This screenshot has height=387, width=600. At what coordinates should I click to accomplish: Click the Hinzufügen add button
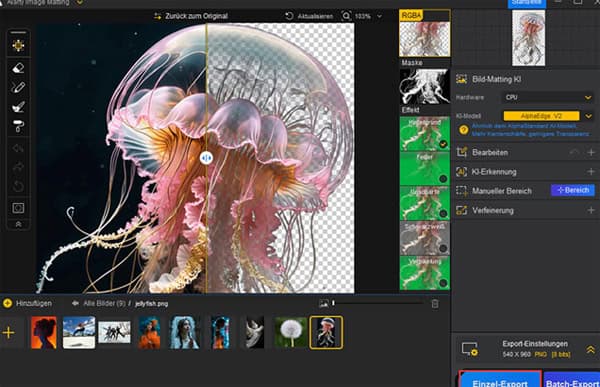coord(27,304)
